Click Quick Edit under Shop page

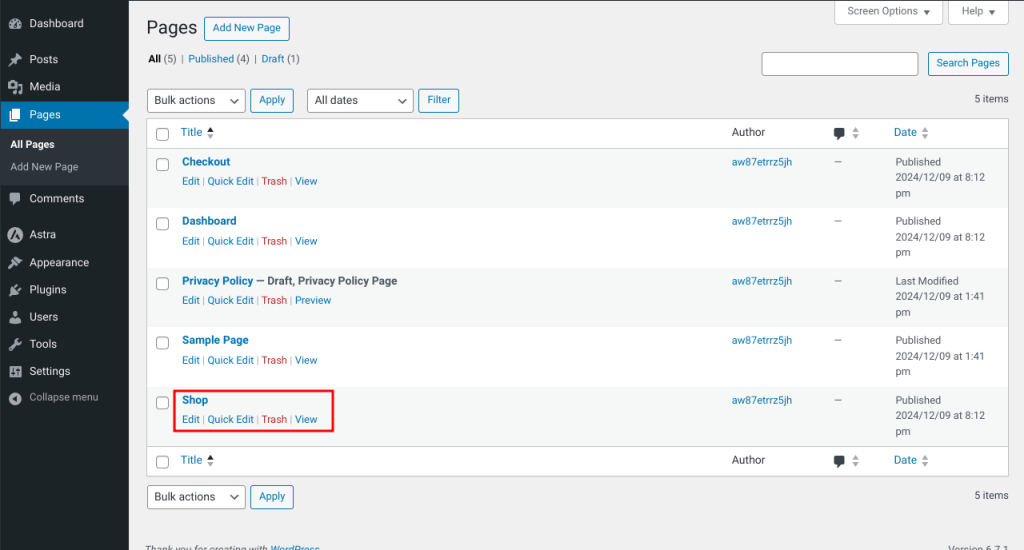tap(230, 420)
